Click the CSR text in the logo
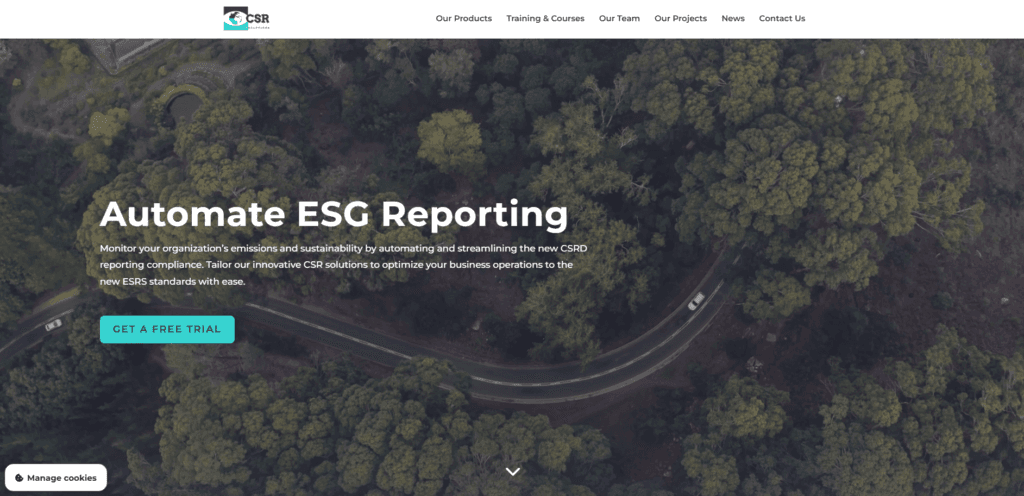Viewport: 1024px width, 496px height. pos(258,17)
